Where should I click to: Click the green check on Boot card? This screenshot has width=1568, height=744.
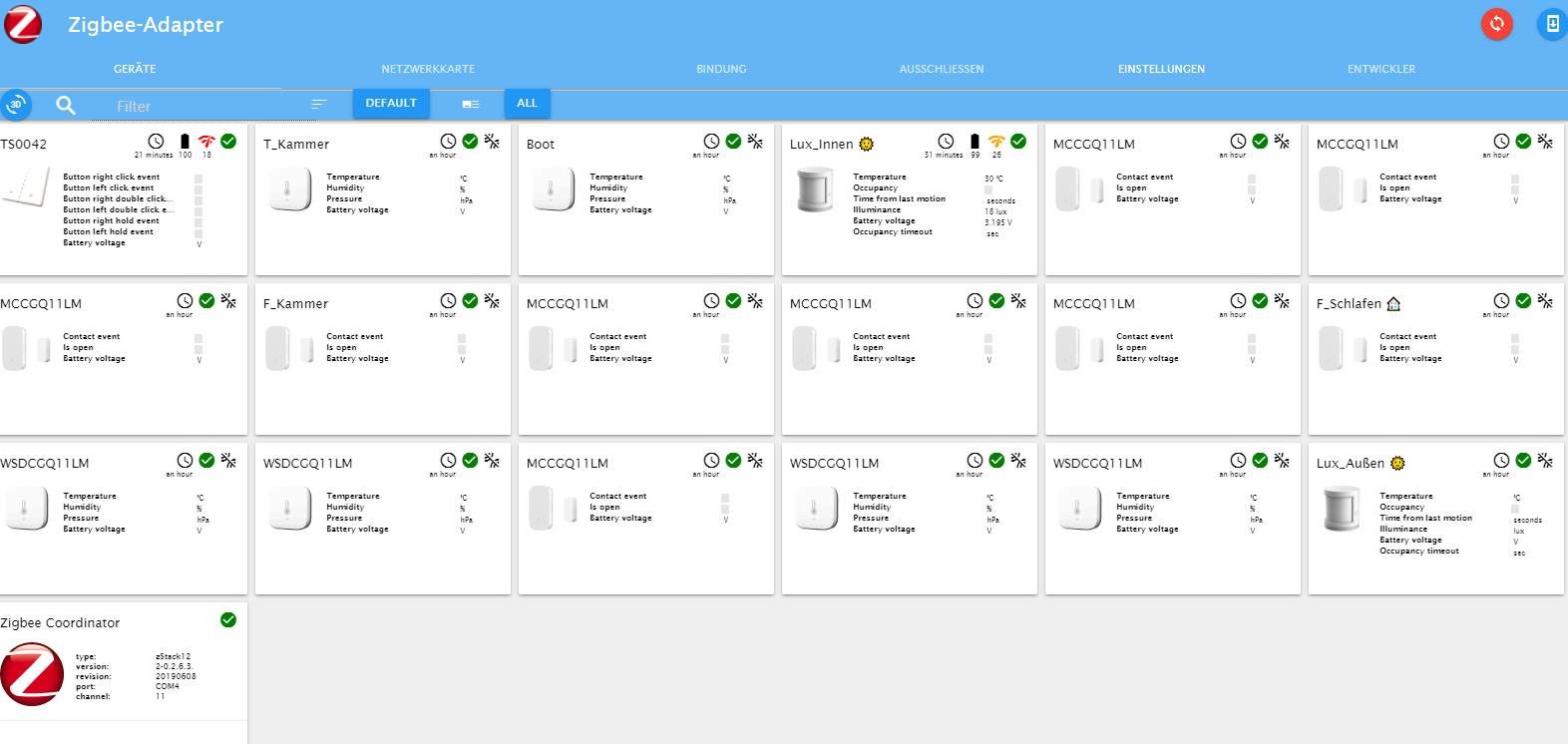tap(733, 142)
